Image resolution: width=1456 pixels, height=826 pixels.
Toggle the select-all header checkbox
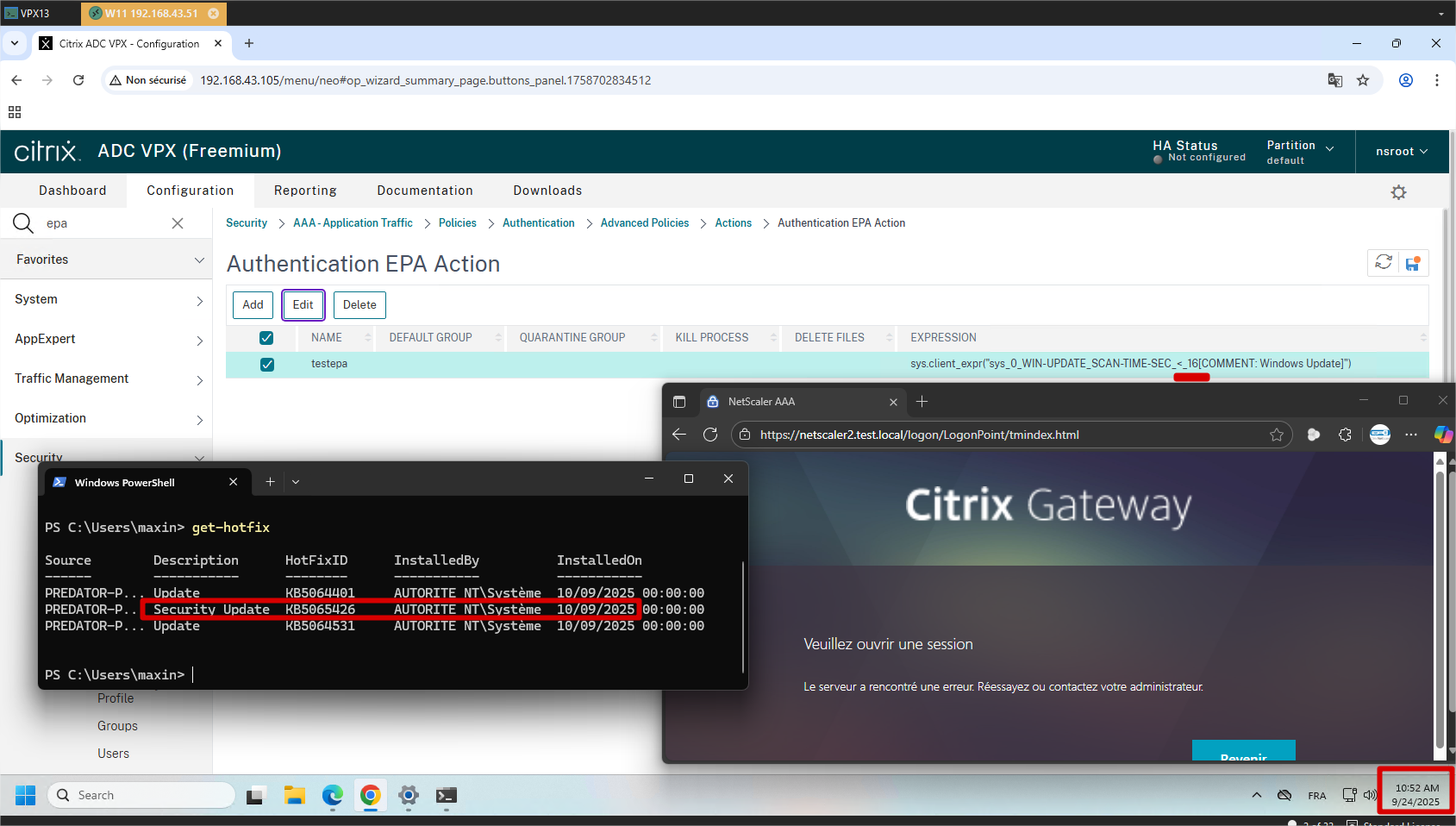click(266, 338)
